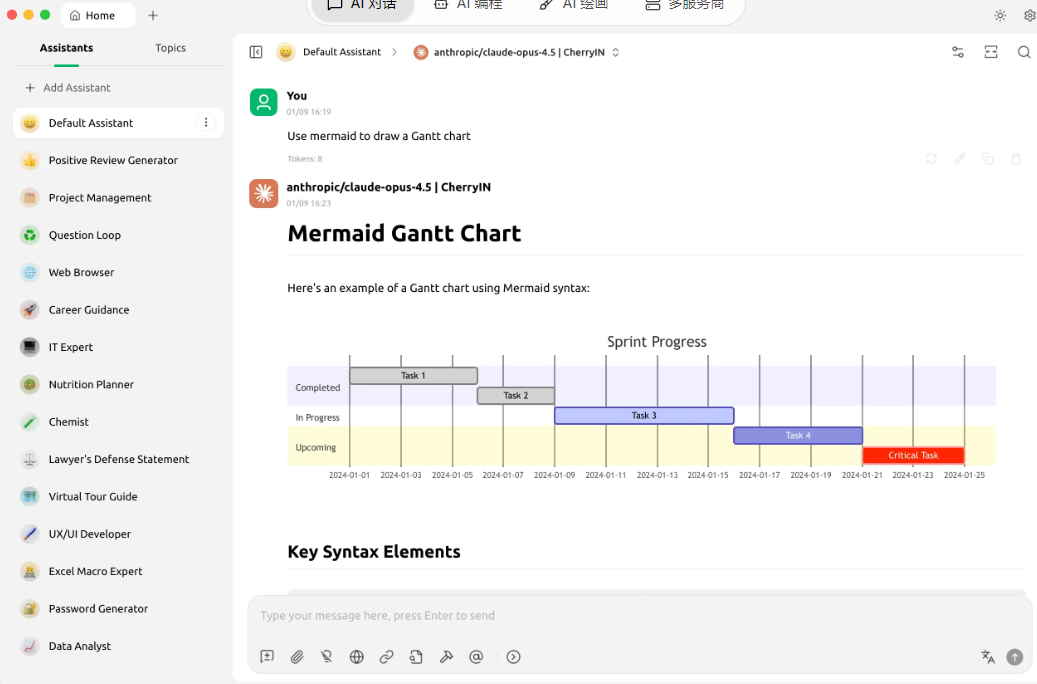Select the IT Expert assistant
Screen dimensions: 1037x684
(x=71, y=347)
